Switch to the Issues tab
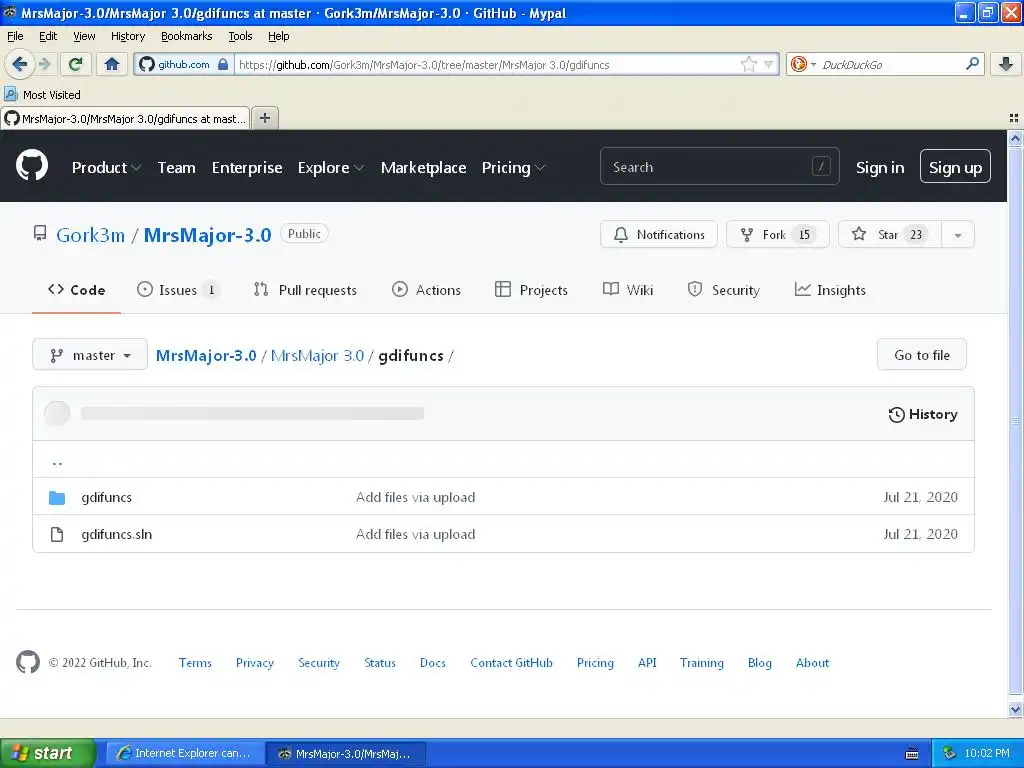Image resolution: width=1024 pixels, height=768 pixels. click(x=178, y=290)
